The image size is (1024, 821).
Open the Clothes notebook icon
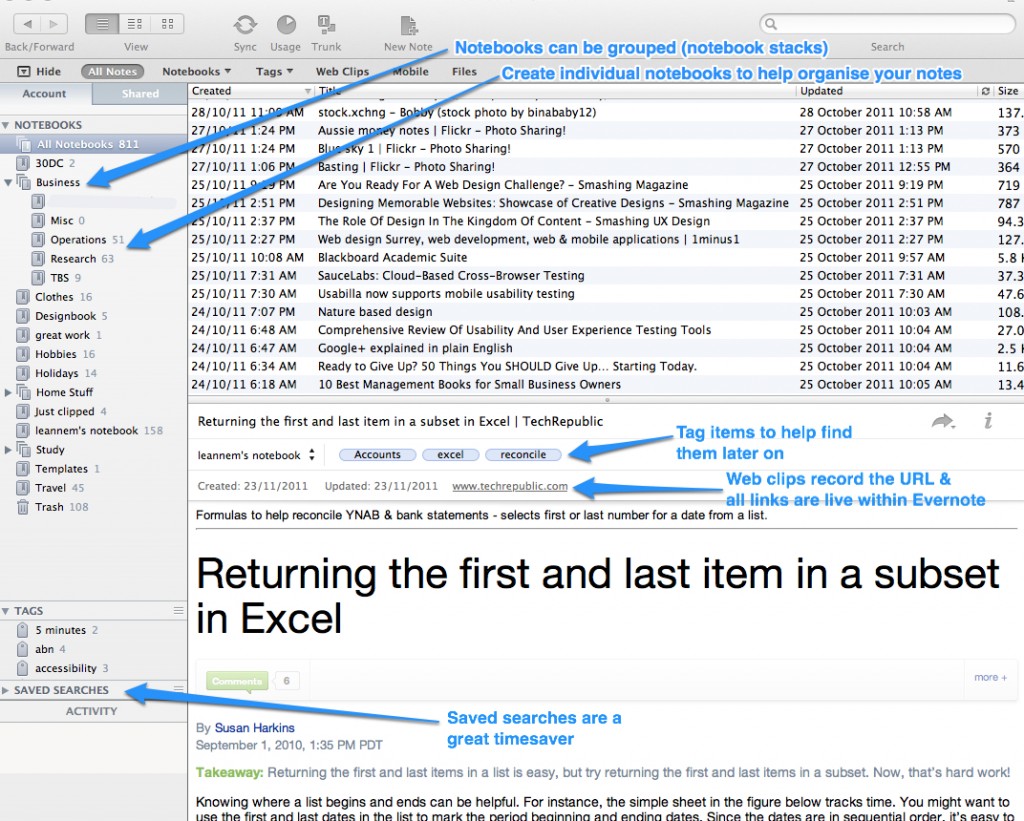(23, 297)
